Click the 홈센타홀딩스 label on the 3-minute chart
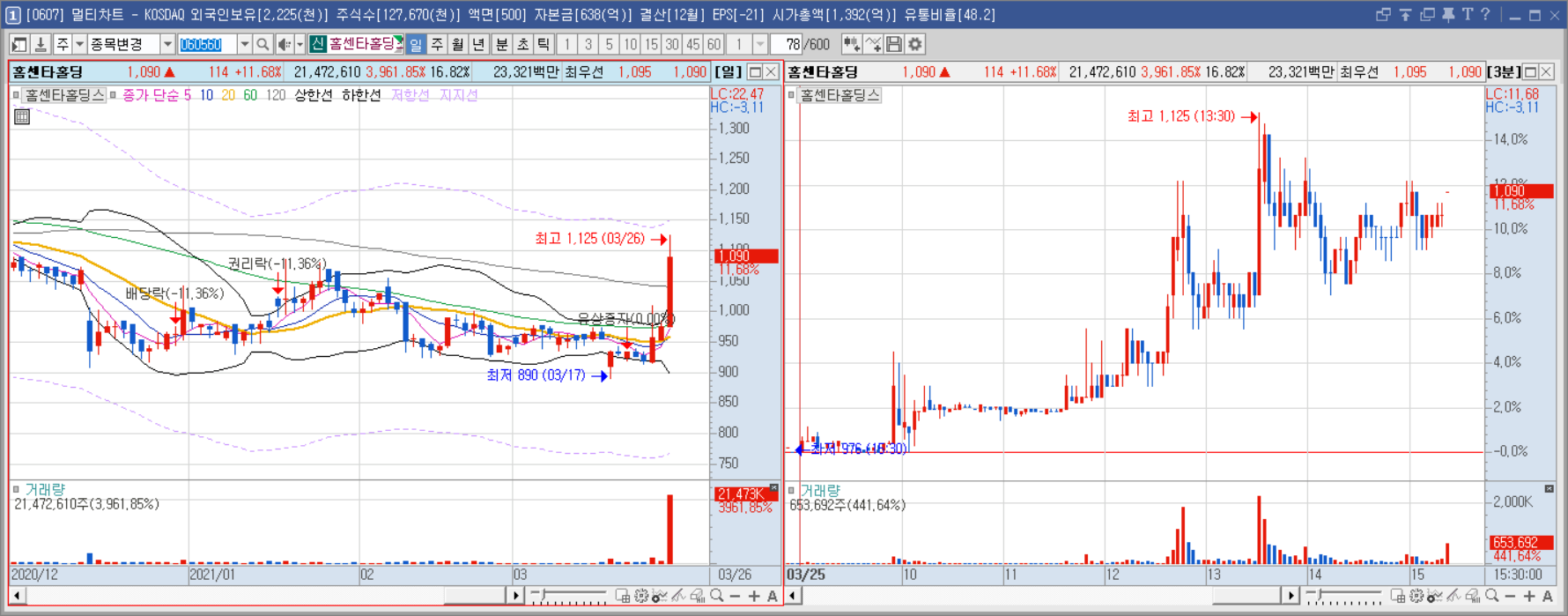 (x=839, y=95)
